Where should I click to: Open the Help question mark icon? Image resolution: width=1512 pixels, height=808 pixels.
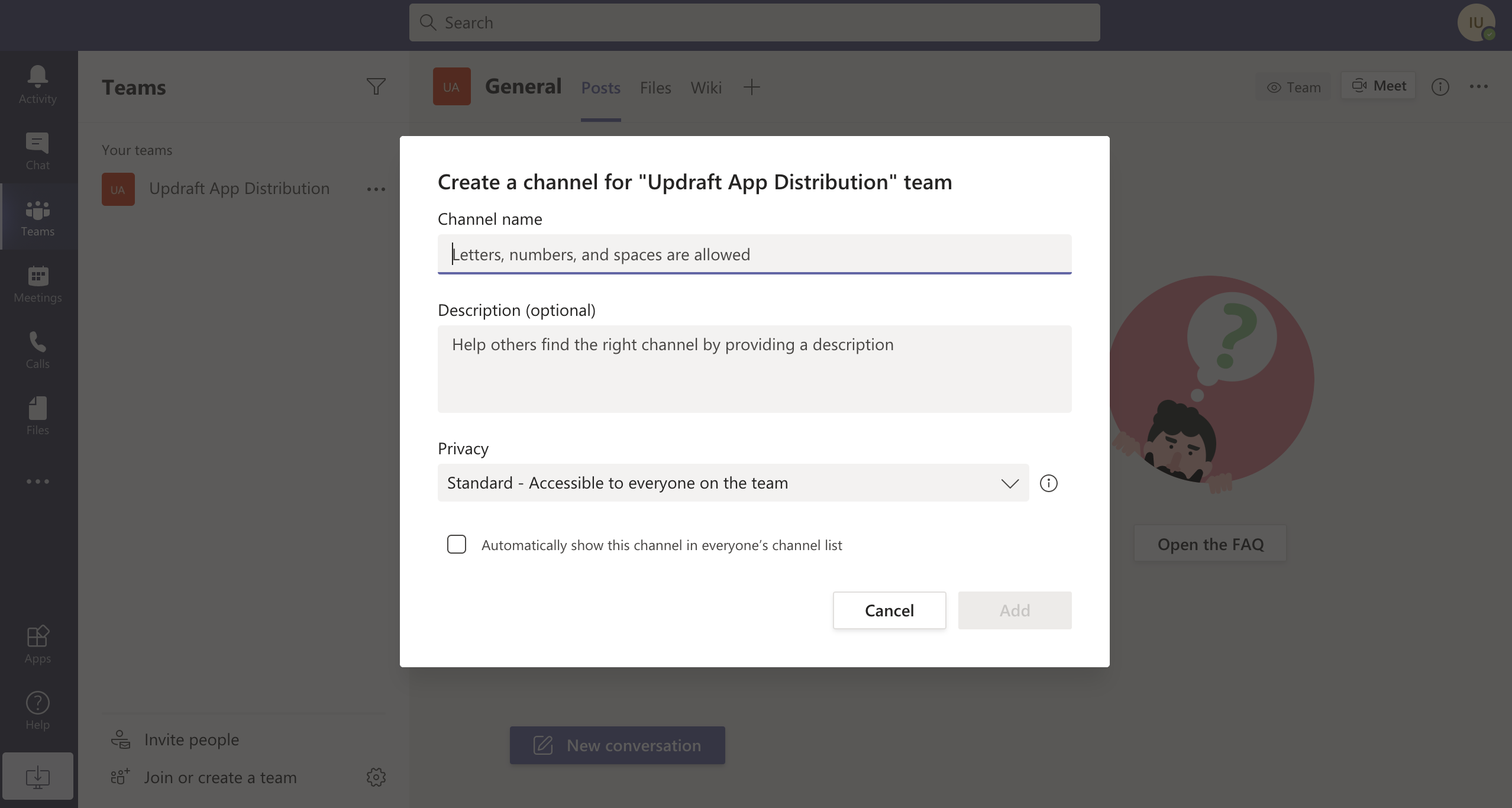[38, 710]
